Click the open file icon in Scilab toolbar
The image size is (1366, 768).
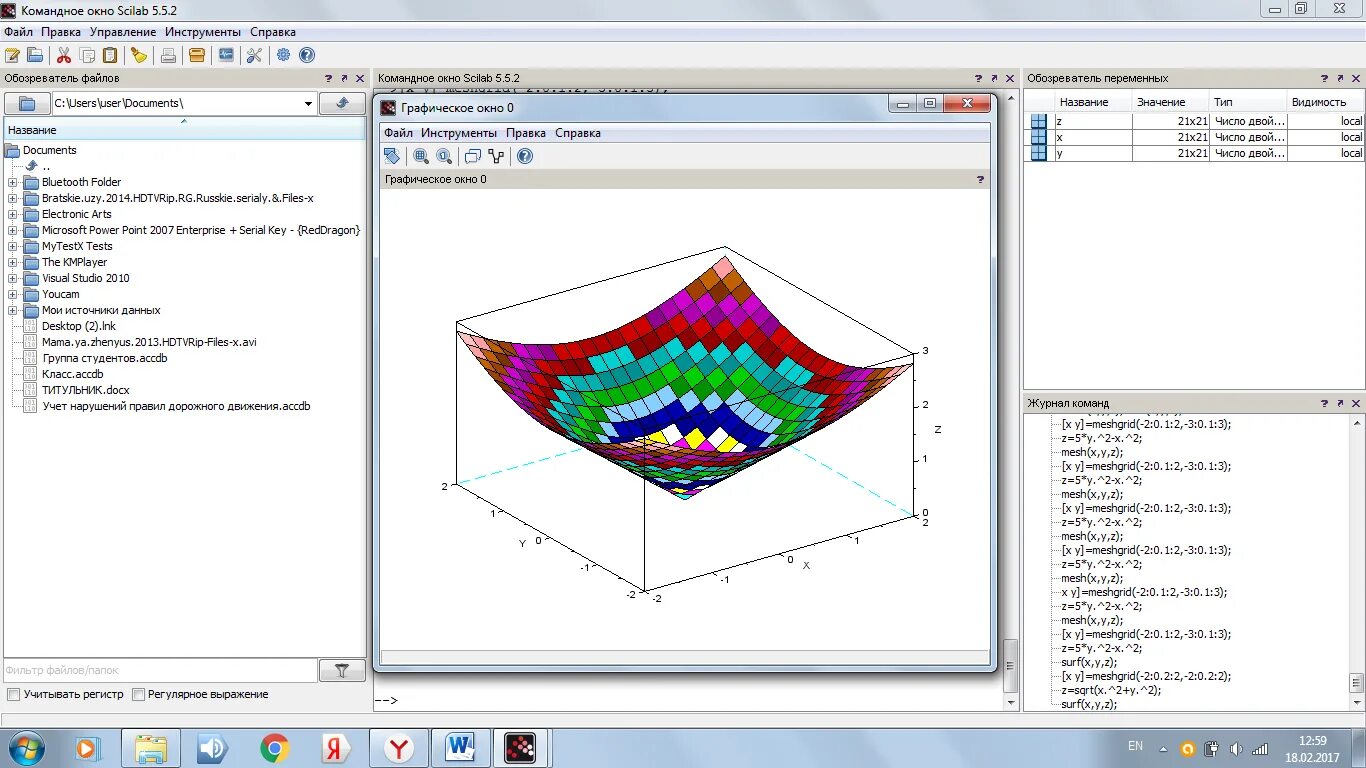pyautogui.click(x=35, y=55)
